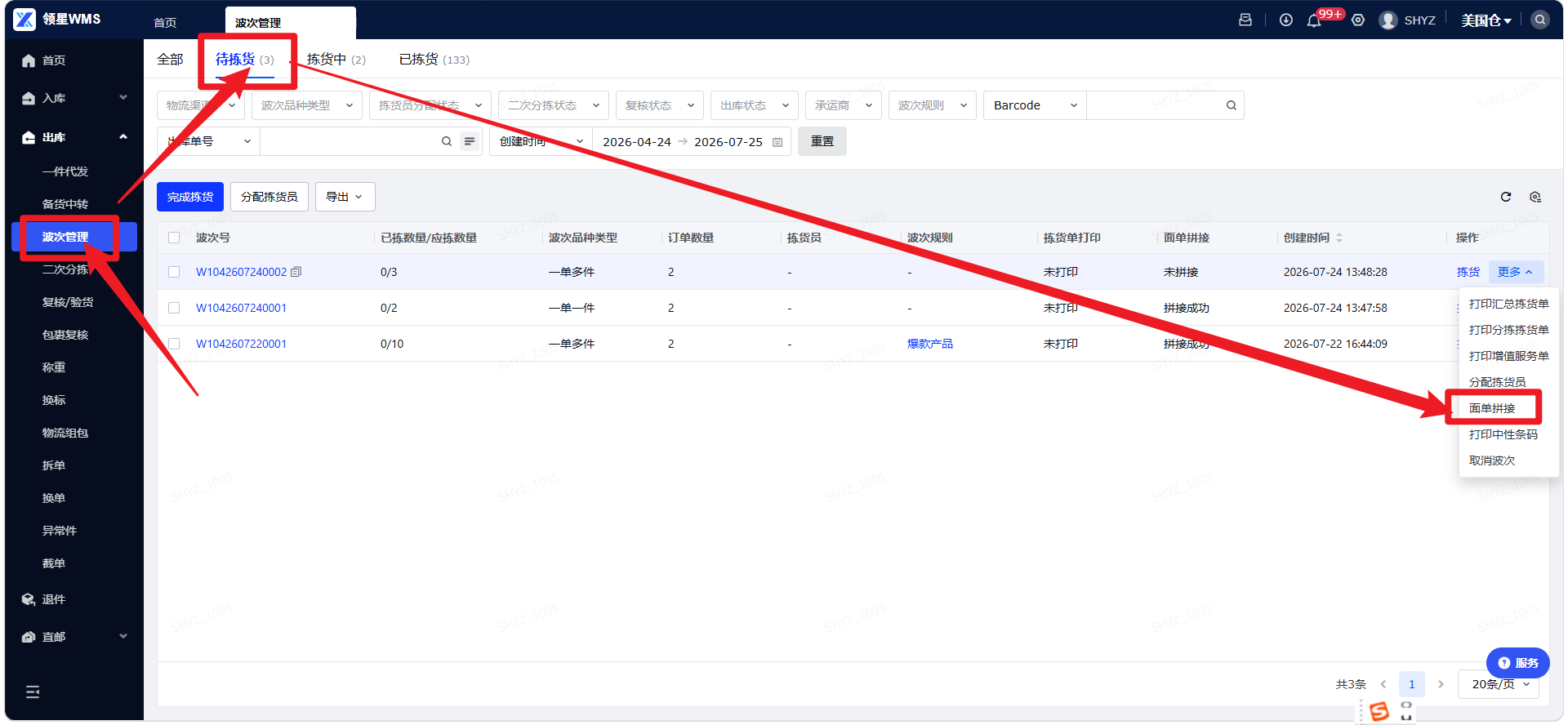The height and width of the screenshot is (725, 1568).
Task: Click the date range calendar icon
Action: pos(777,142)
